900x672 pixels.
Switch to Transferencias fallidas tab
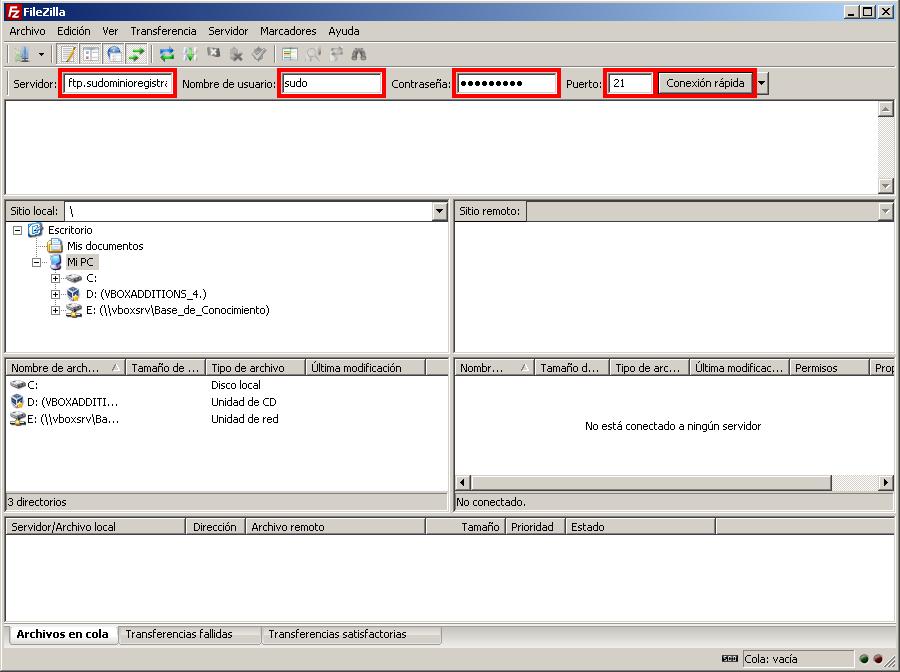tap(189, 634)
